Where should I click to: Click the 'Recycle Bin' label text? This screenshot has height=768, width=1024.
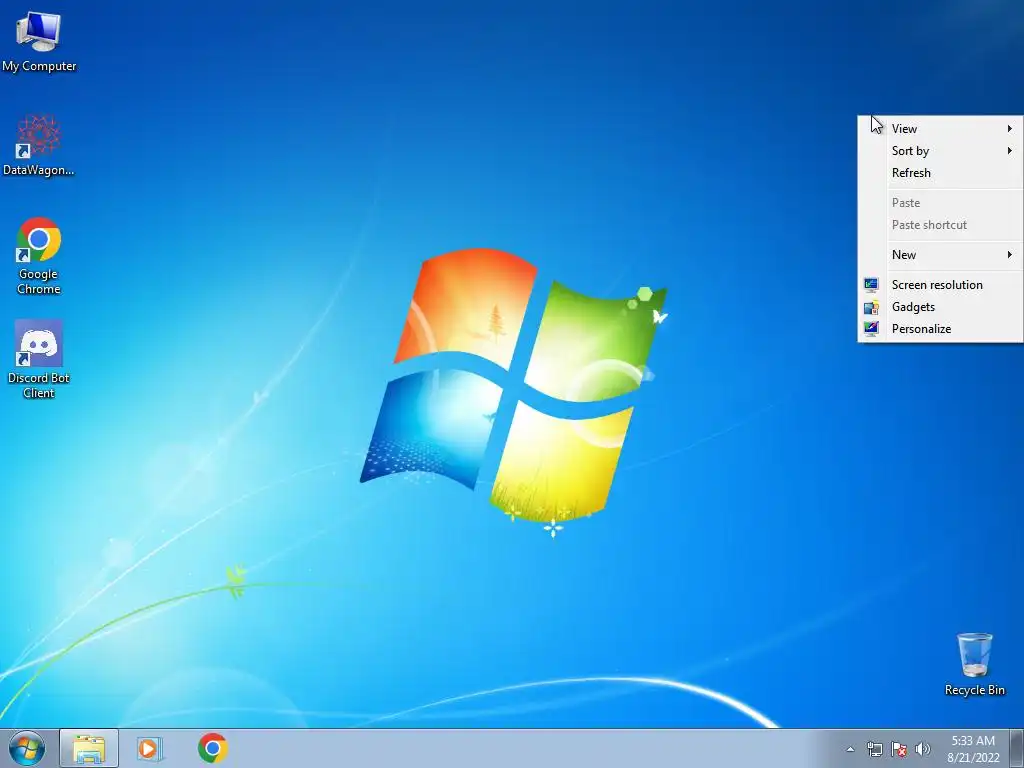[975, 690]
